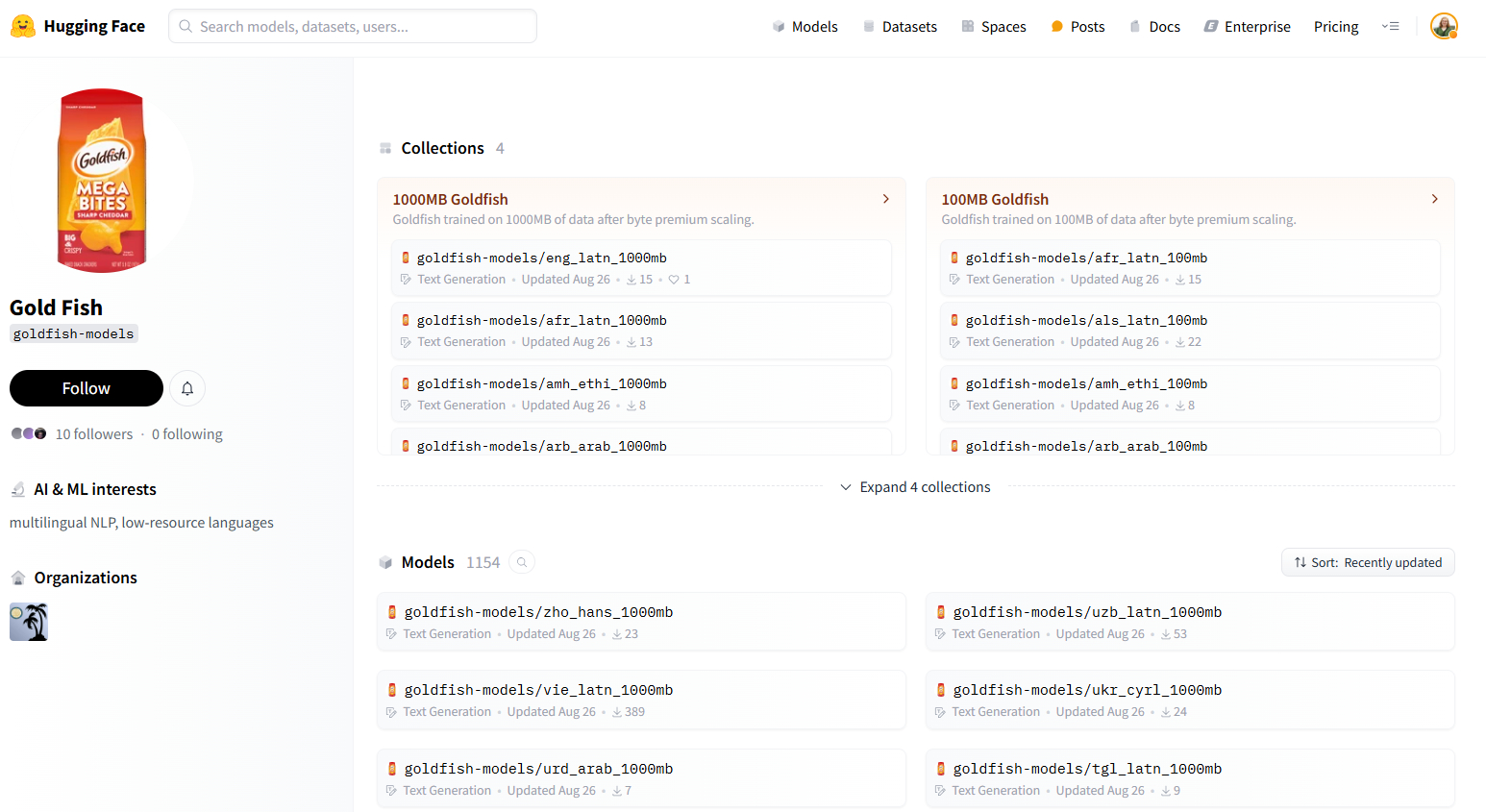Click the Goldfish Mega Bites profile picture
1486x812 pixels.
tap(102, 181)
